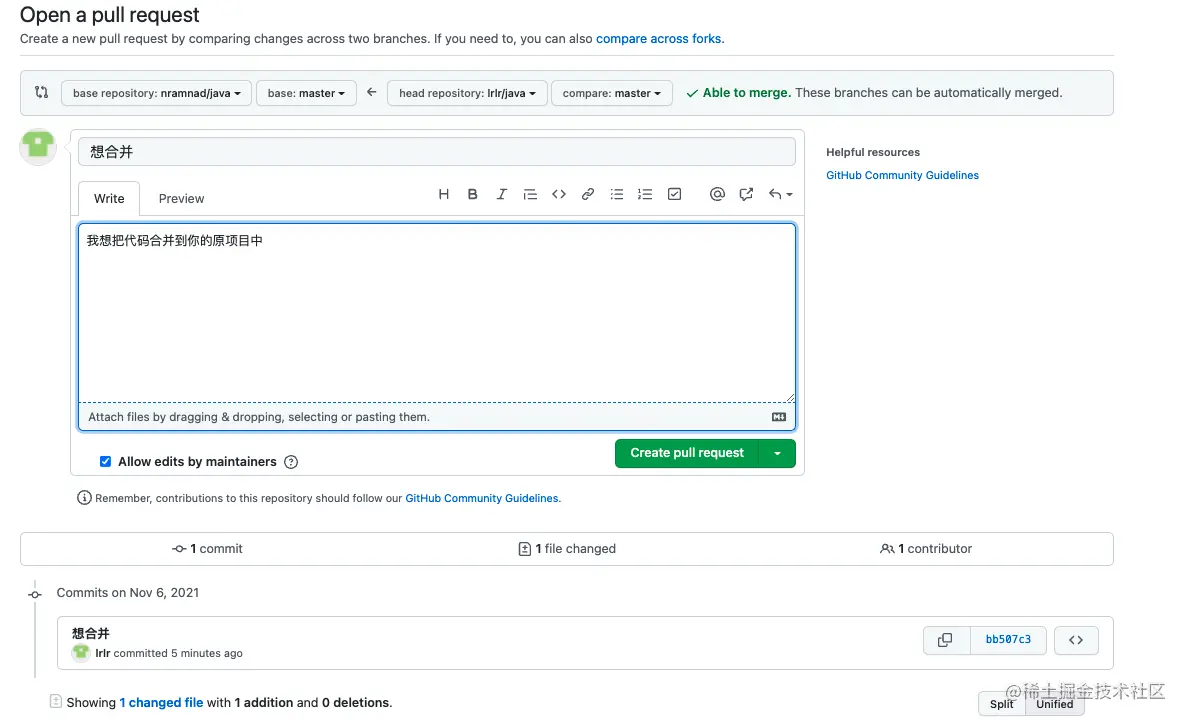Click the committed 5 minutes ago timestamp
The height and width of the screenshot is (722, 1186).
(x=178, y=653)
